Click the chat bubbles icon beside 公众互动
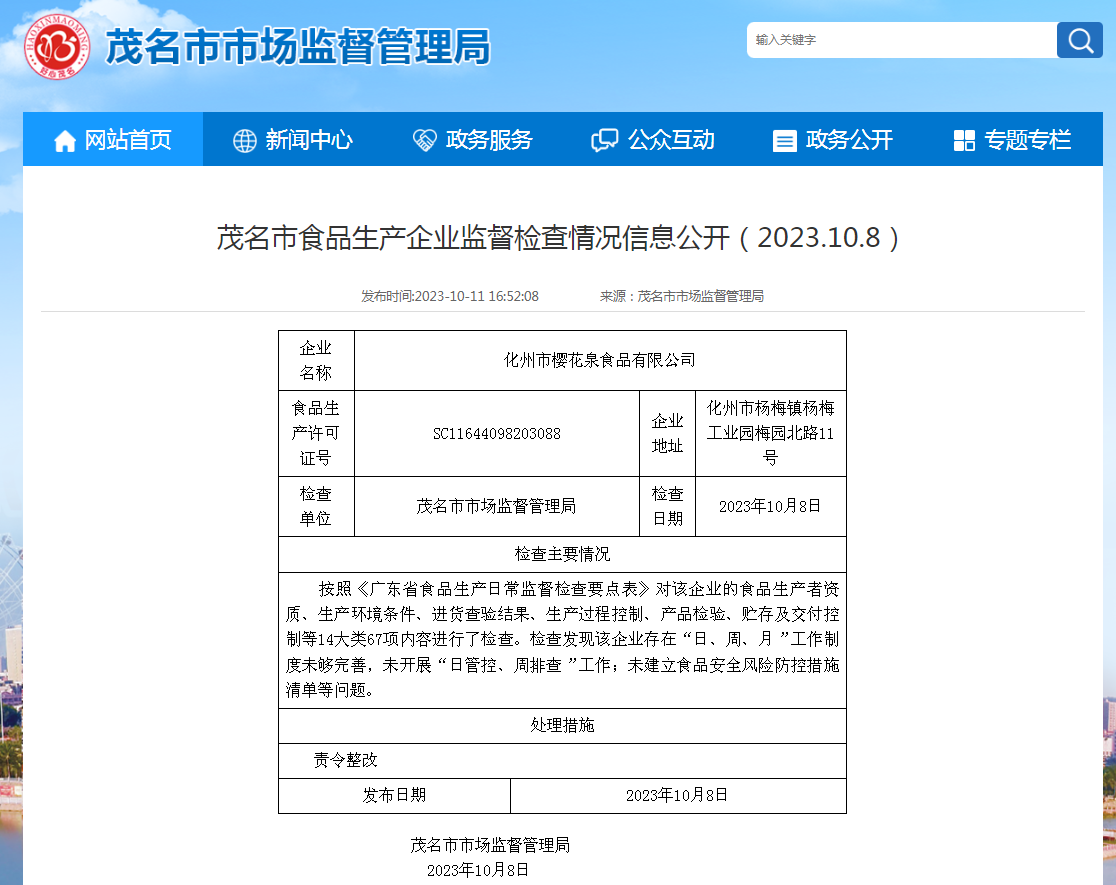Viewport: 1116px width, 885px height. click(x=604, y=140)
